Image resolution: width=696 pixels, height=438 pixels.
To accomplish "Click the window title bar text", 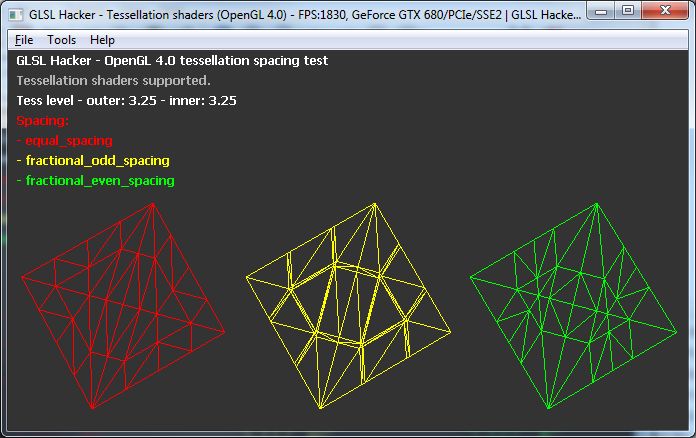I will point(305,15).
